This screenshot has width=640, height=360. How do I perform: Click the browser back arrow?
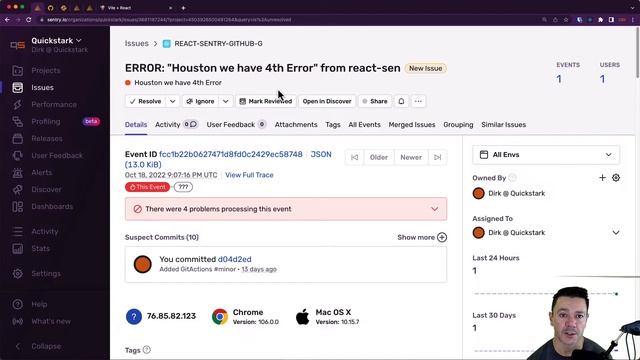pos(7,20)
